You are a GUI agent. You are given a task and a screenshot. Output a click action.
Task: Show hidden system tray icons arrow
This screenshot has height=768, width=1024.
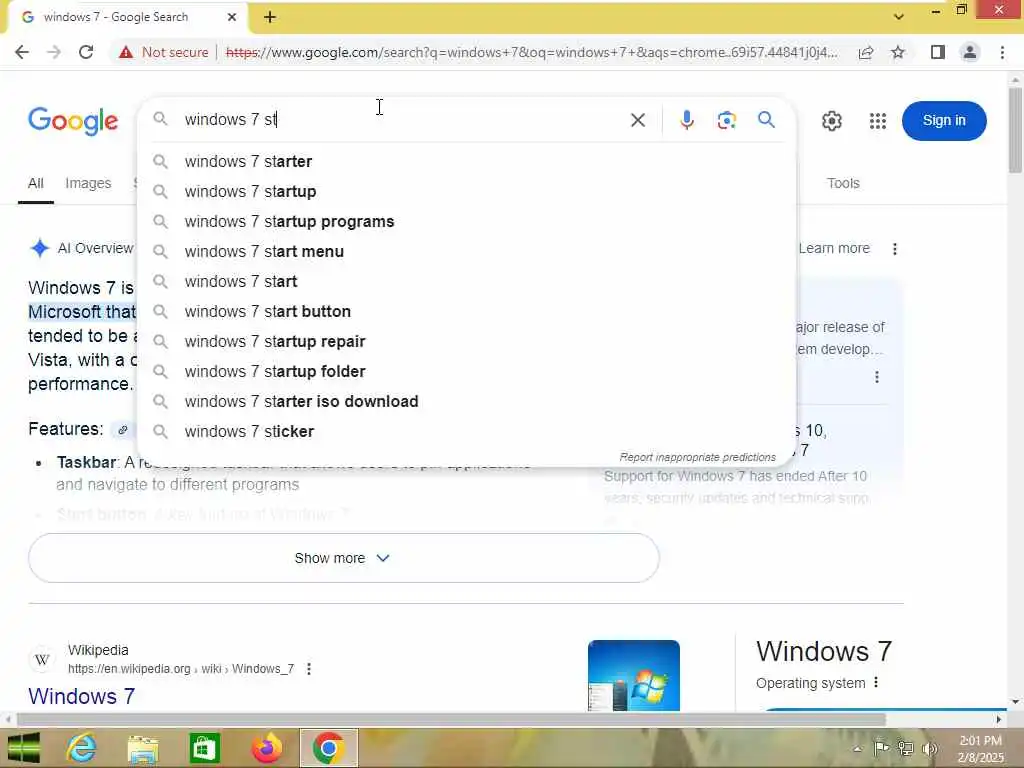857,748
